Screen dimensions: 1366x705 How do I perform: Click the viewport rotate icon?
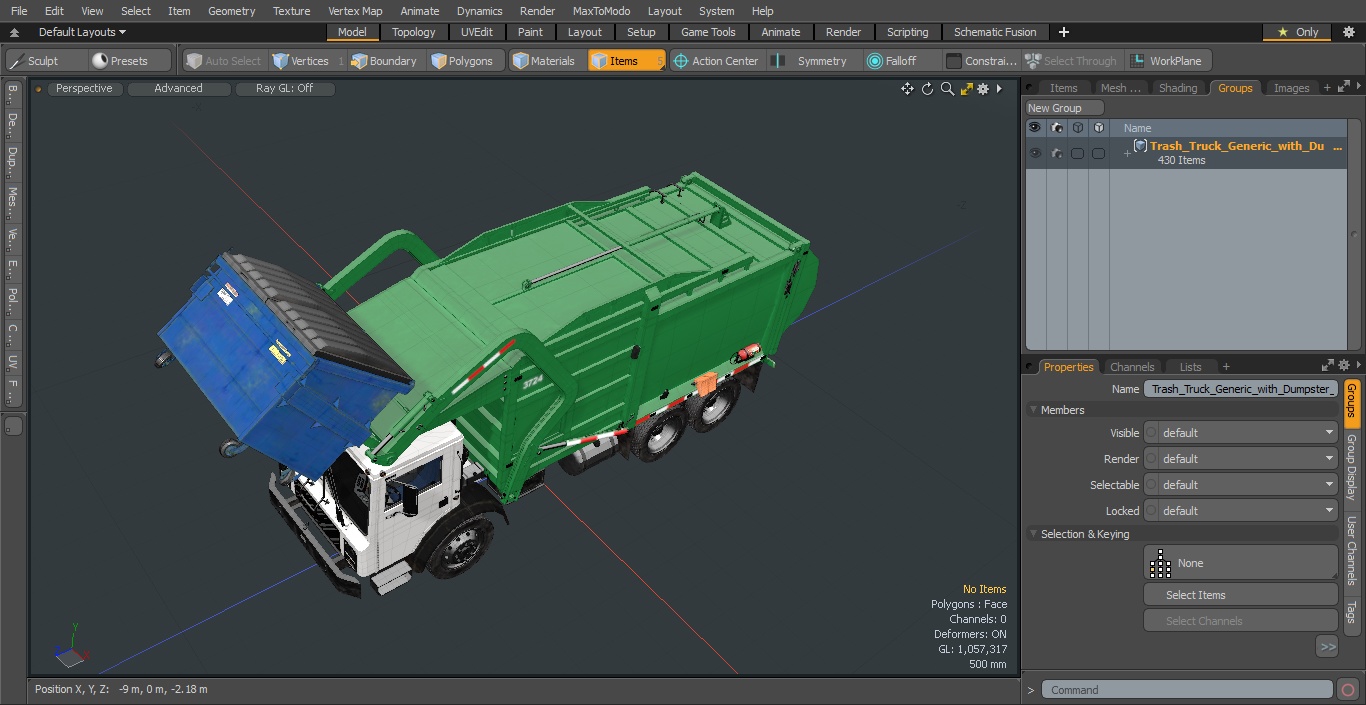[x=927, y=89]
